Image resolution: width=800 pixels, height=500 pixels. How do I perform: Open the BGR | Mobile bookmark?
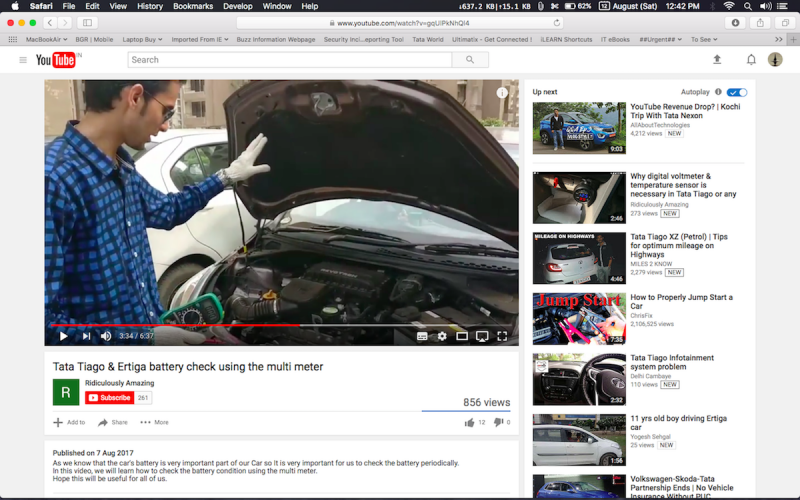click(94, 39)
